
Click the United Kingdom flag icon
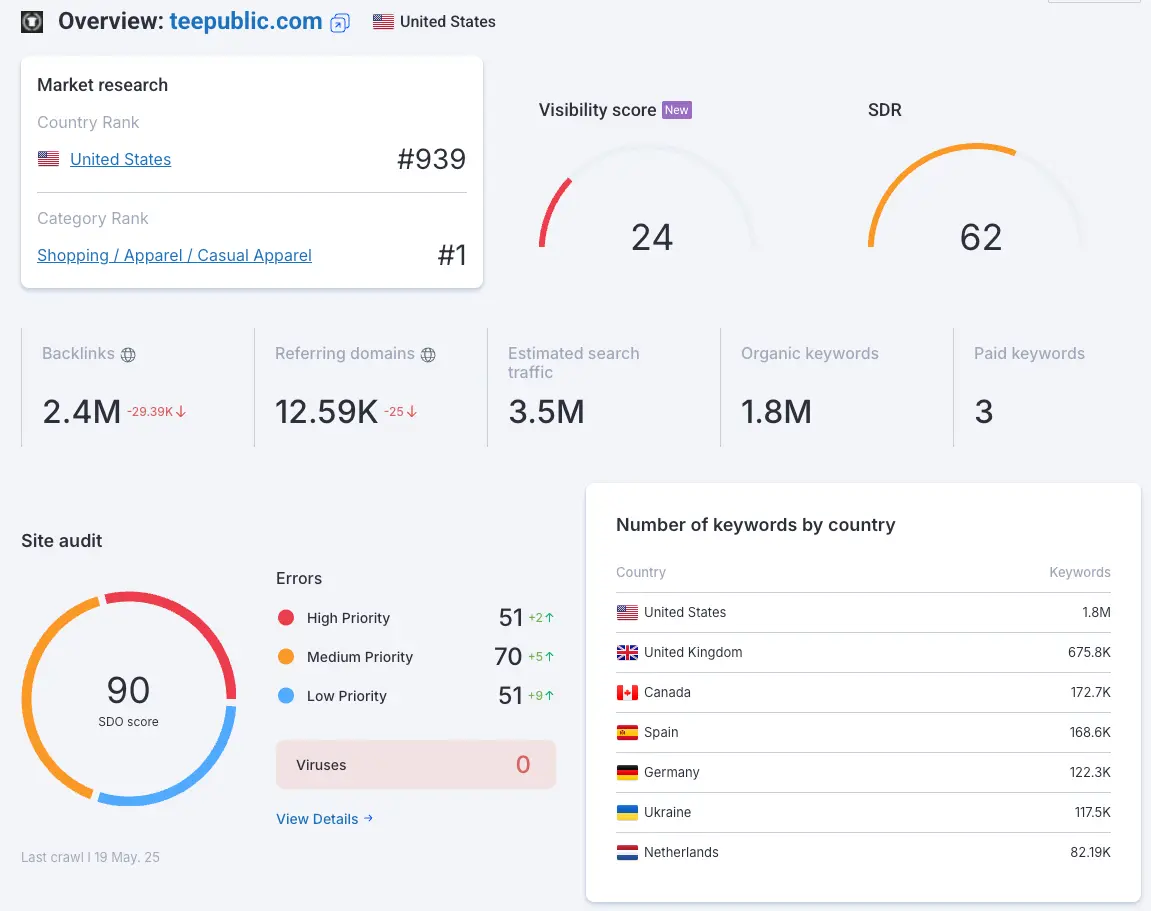click(x=627, y=652)
